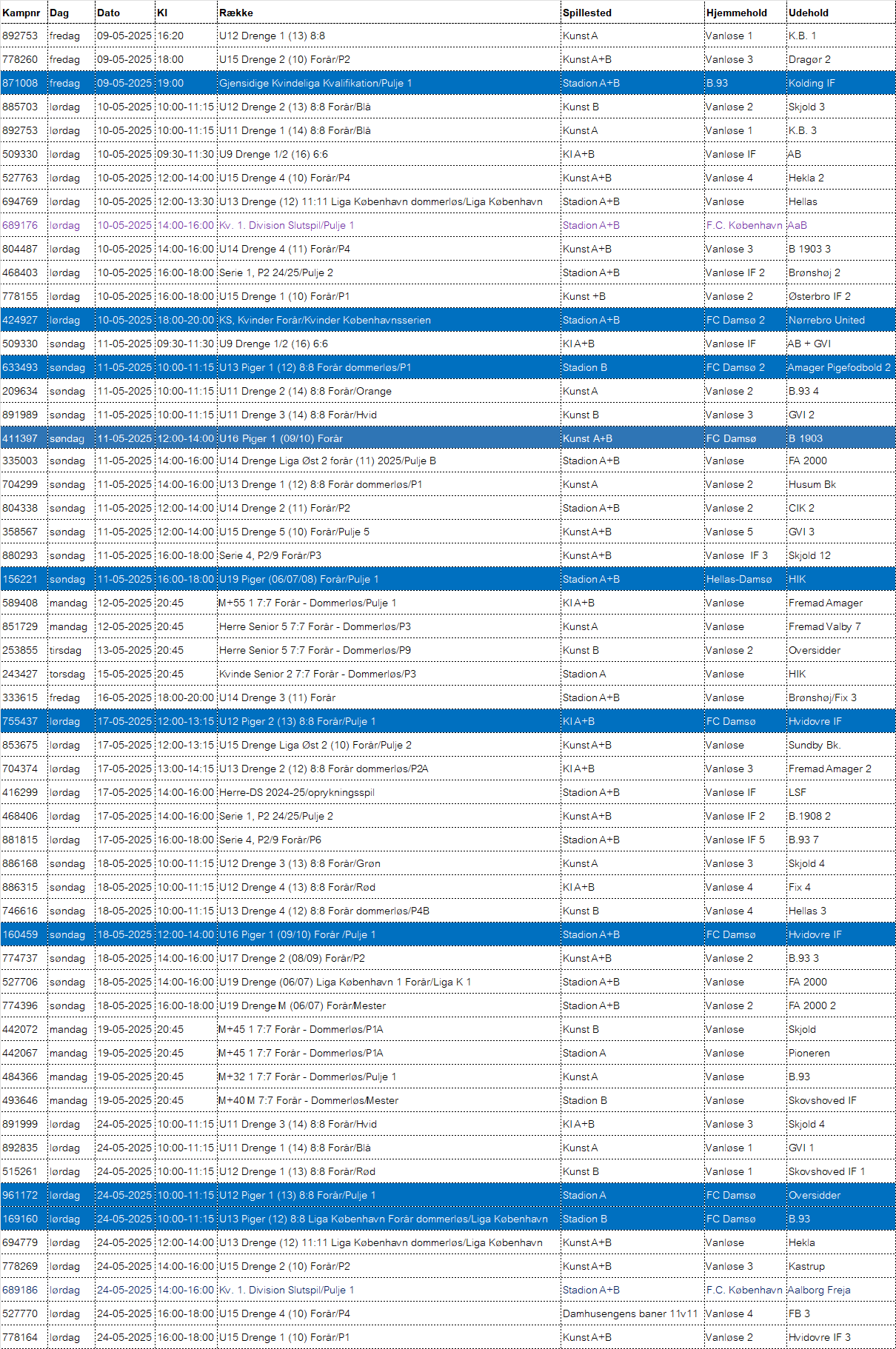Viewport: 896px width, 1349px height.
Task: Click the Kampnr column header
Action: 21,13
